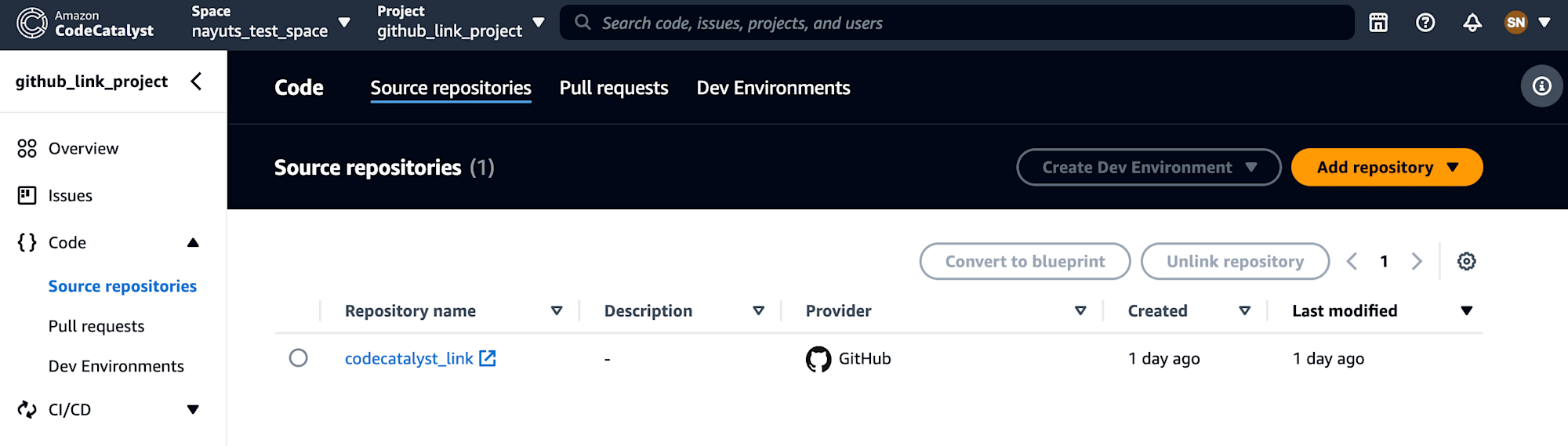Open table preferences gear icon
Image resolution: width=1568 pixels, height=446 pixels.
click(1466, 261)
